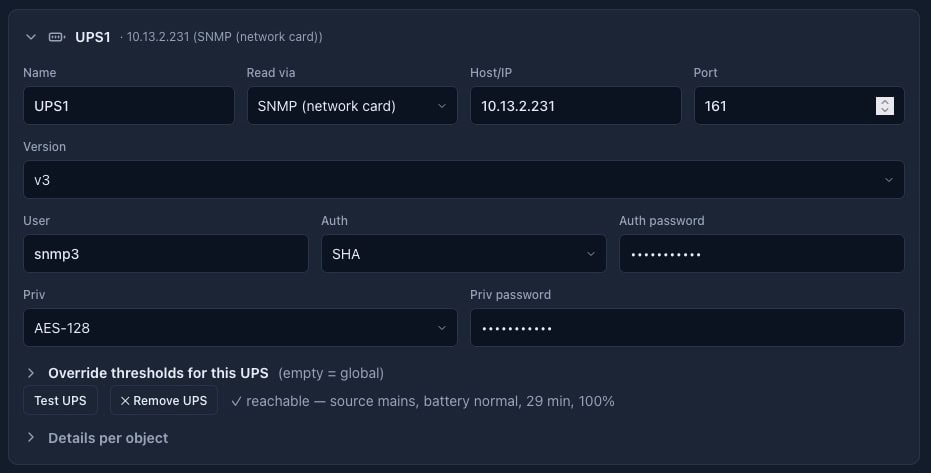Image resolution: width=931 pixels, height=473 pixels.
Task: Click the reachable checkmark status icon
Action: 236,401
